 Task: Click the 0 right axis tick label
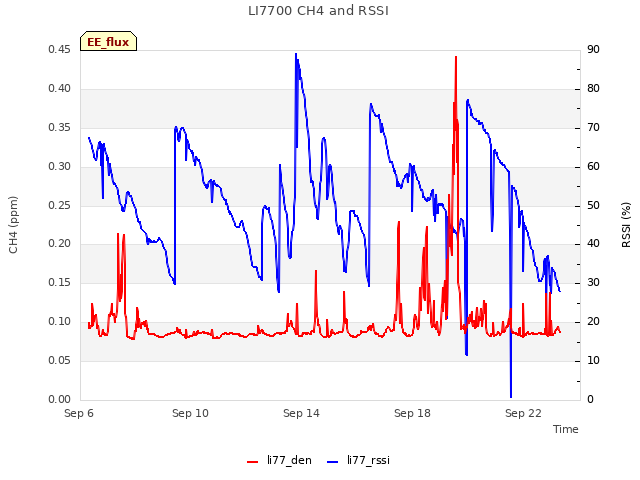tap(590, 400)
